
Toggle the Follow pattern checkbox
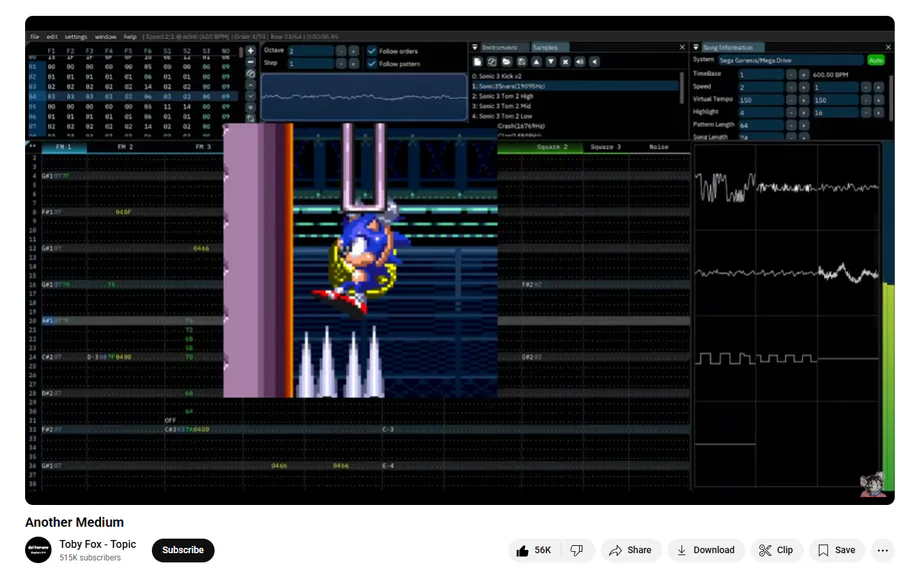tap(372, 63)
